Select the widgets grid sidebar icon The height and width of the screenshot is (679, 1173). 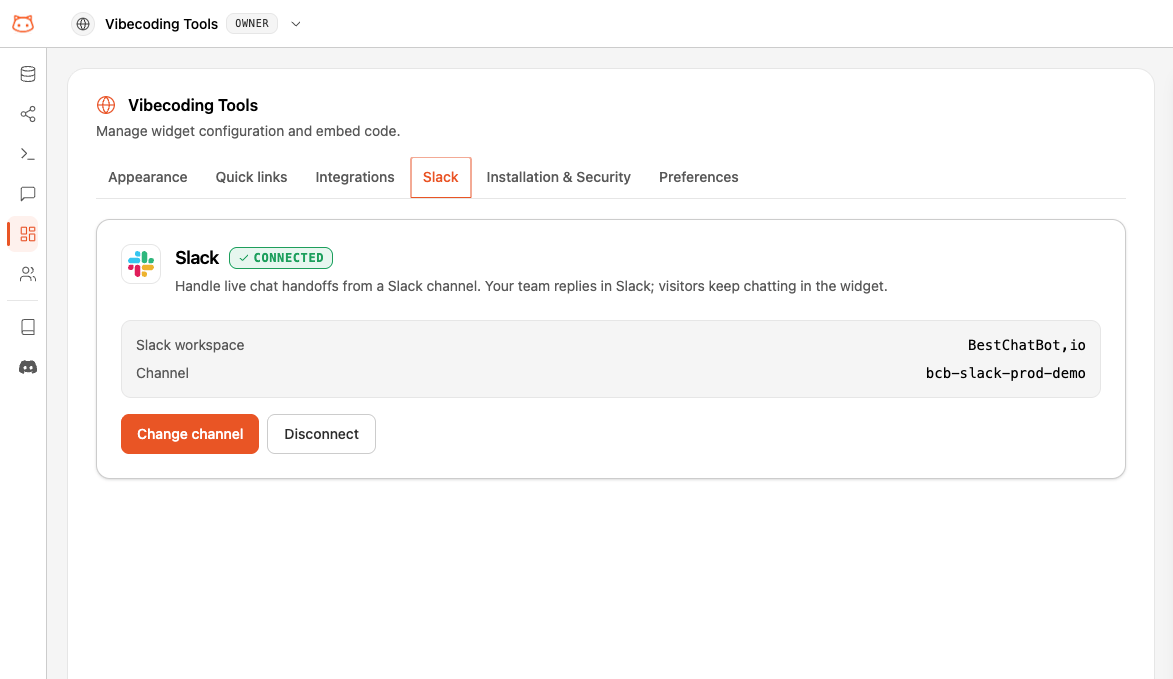coord(28,234)
